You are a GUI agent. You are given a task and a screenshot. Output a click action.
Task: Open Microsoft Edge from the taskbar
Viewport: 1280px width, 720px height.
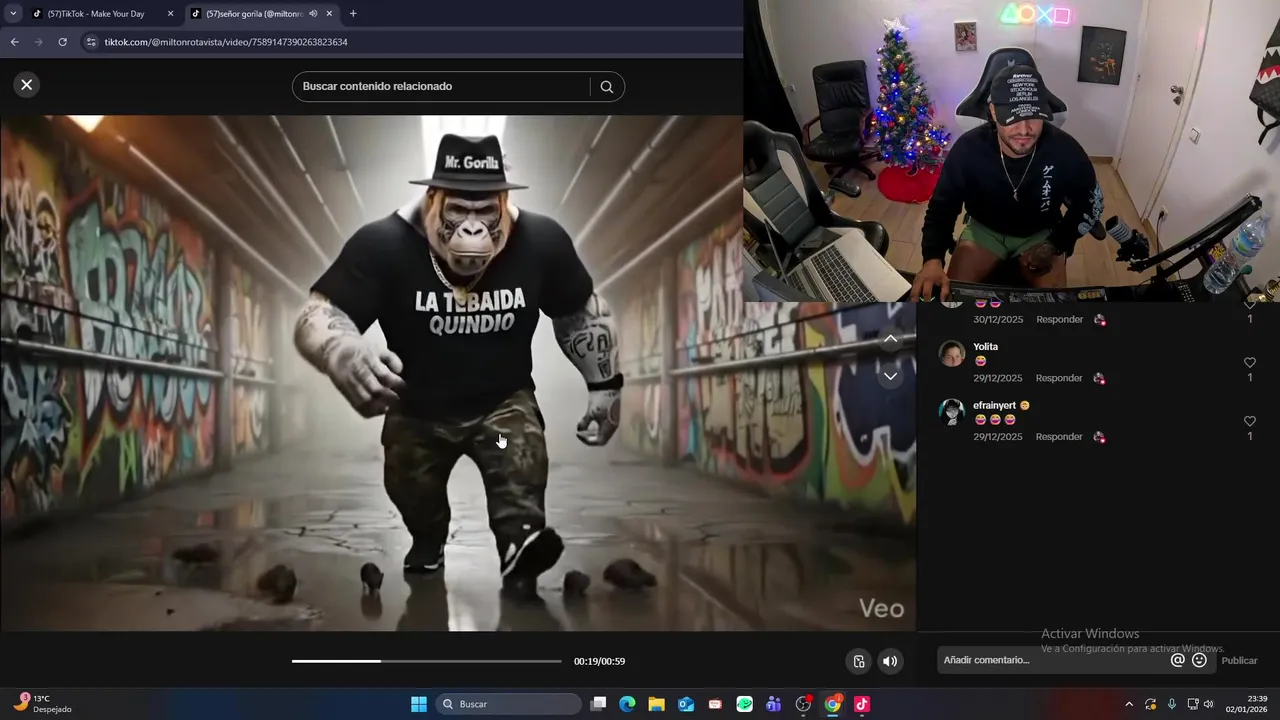tap(627, 704)
